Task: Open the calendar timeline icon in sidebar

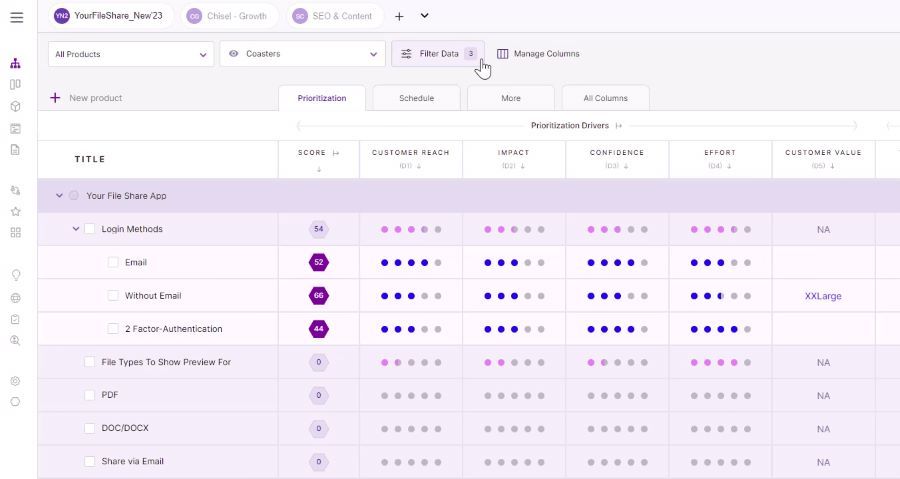Action: click(x=15, y=128)
